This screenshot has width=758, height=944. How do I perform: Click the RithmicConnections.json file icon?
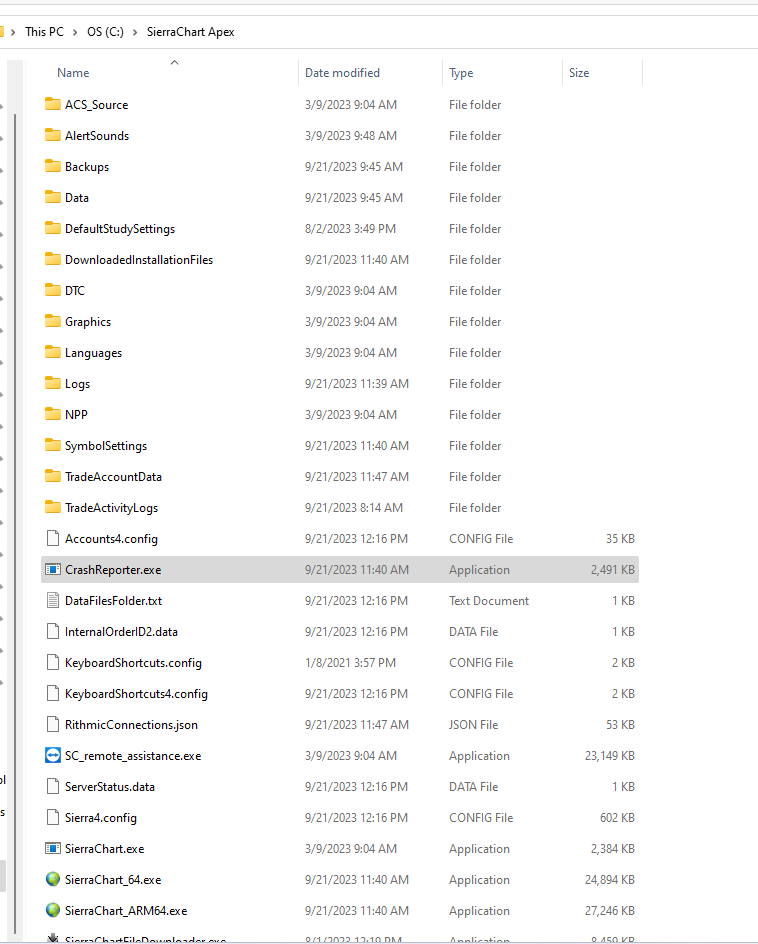coord(53,724)
